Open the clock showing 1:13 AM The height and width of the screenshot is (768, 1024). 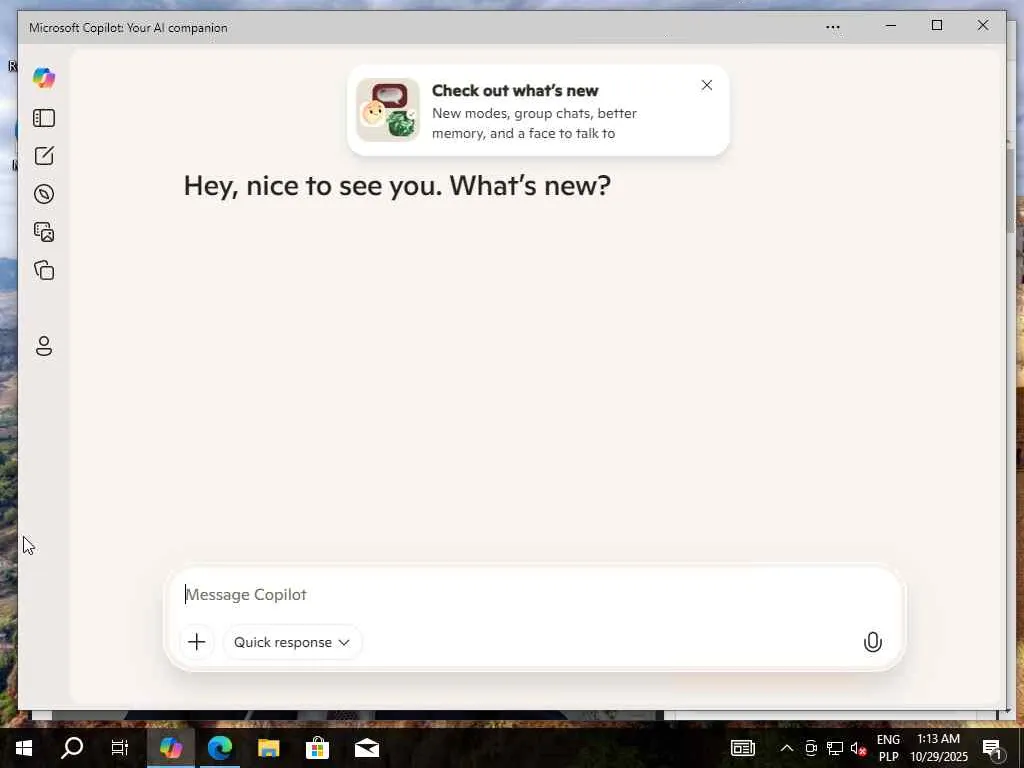(938, 748)
